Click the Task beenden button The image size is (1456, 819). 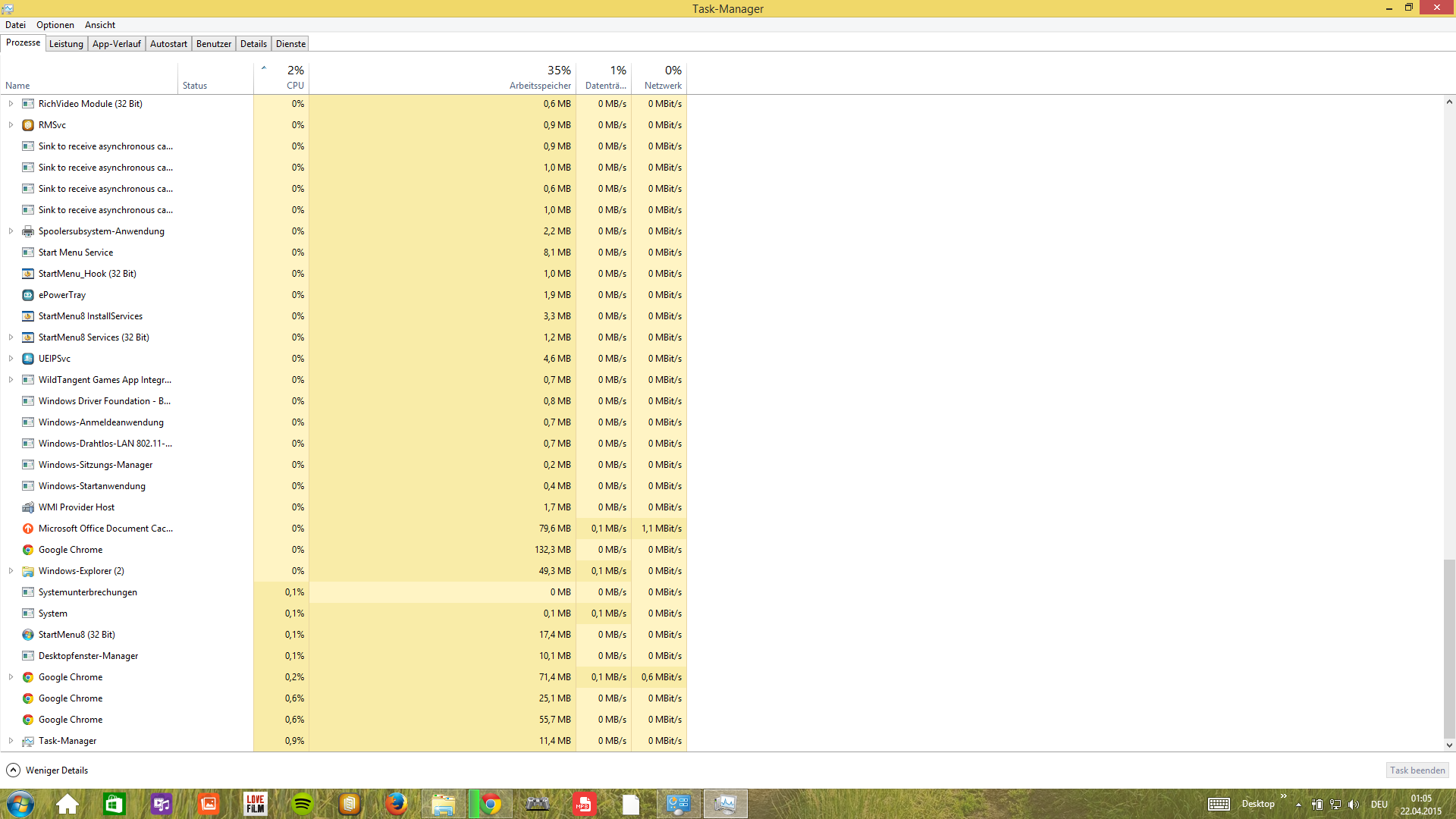click(x=1417, y=770)
